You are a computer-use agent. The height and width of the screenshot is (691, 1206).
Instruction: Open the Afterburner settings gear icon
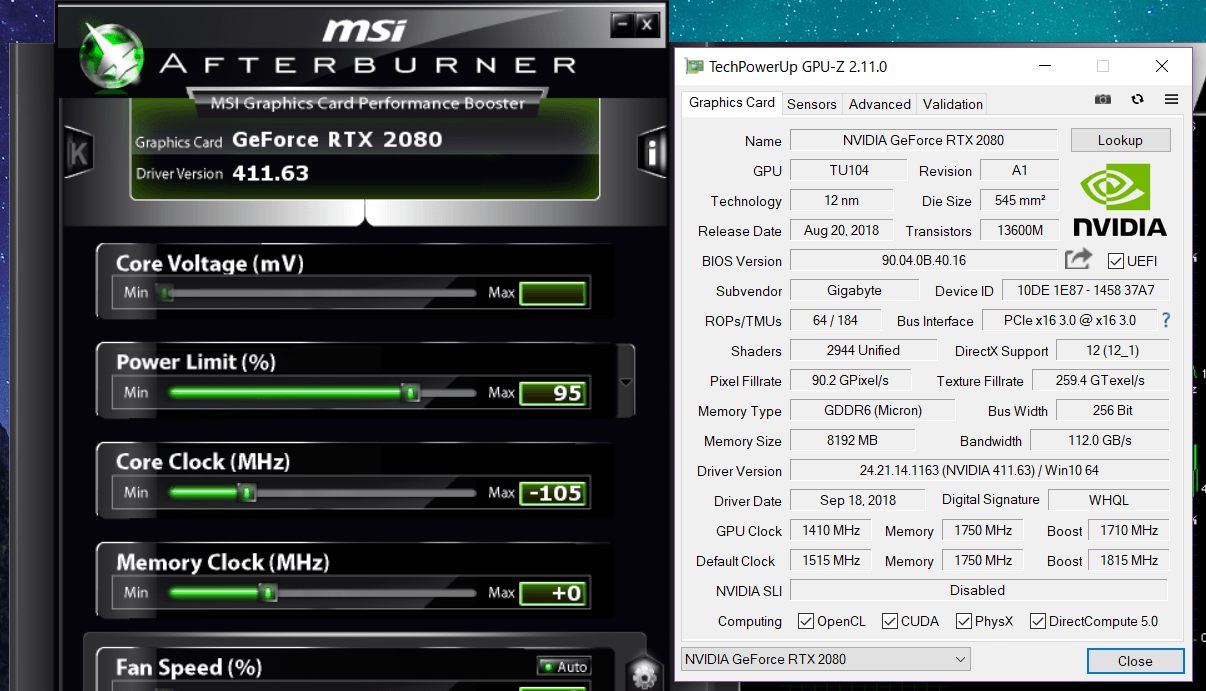click(643, 677)
